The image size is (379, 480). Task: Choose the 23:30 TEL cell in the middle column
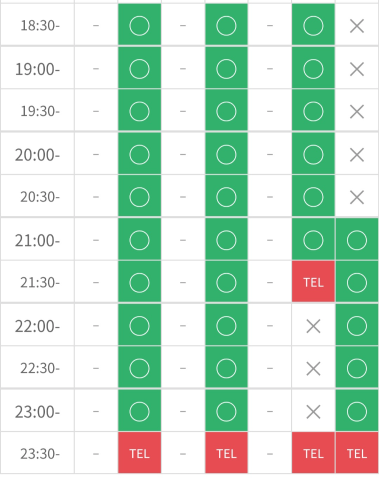click(x=226, y=453)
